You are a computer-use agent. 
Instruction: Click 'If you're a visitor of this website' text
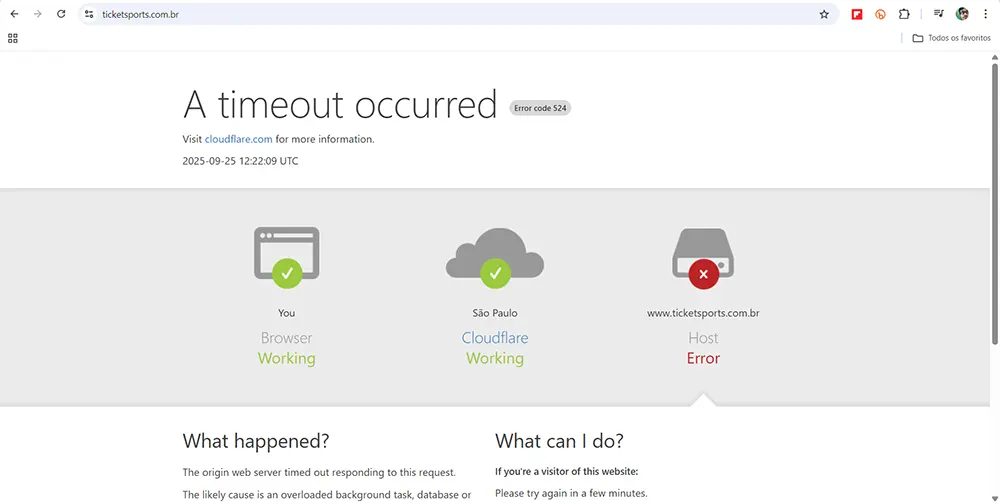[x=566, y=472]
